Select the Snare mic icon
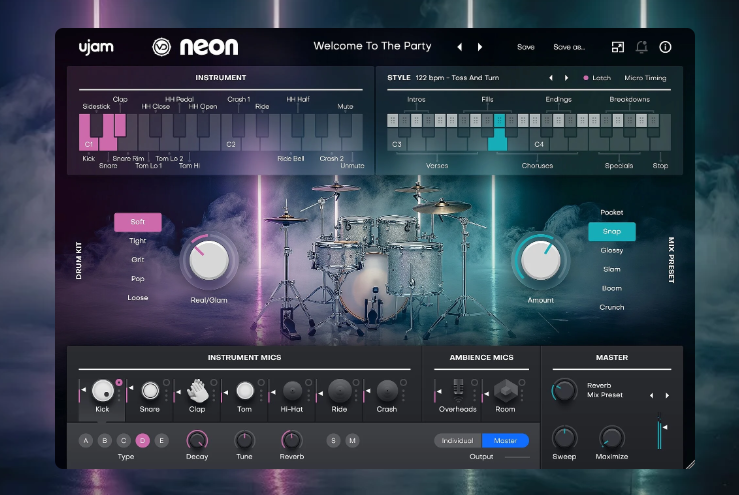The width and height of the screenshot is (739, 495). tap(150, 390)
